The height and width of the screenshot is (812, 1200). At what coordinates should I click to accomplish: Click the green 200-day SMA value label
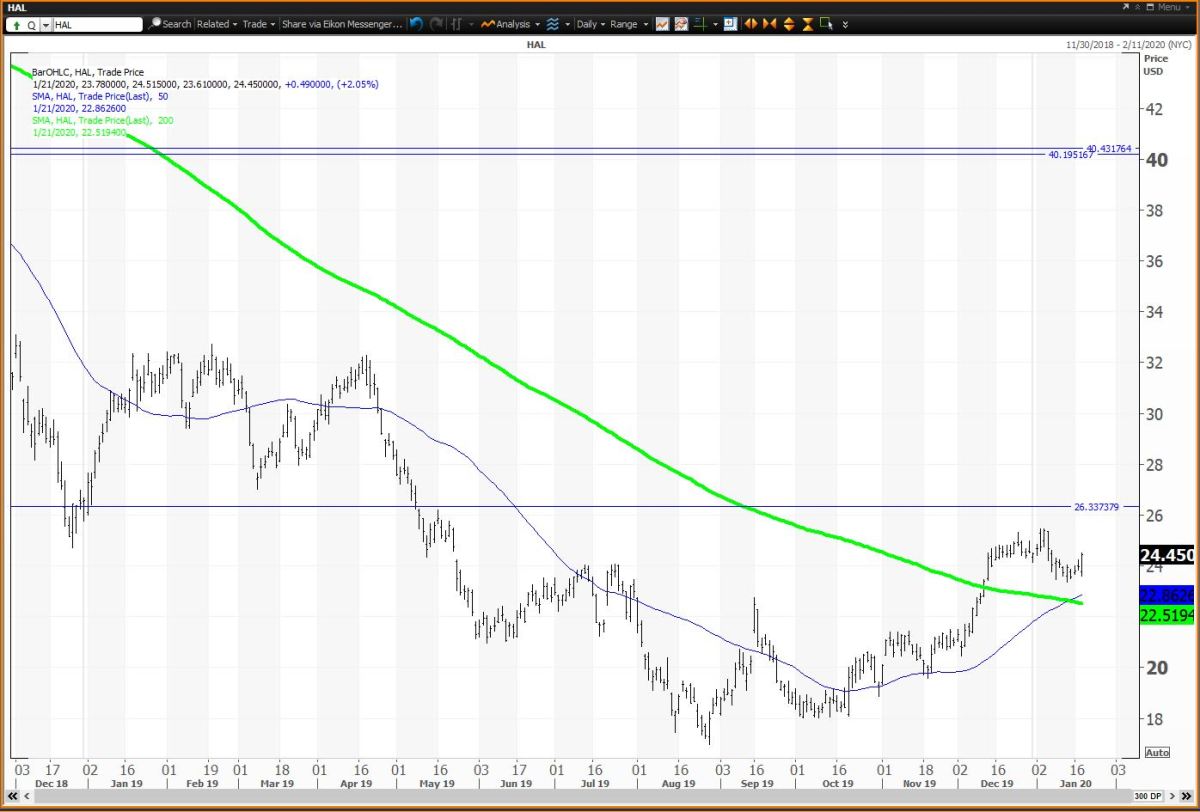[1165, 615]
